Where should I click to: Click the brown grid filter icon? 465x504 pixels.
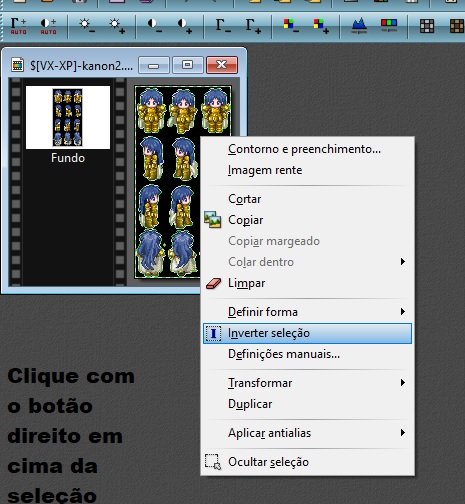coord(457,26)
